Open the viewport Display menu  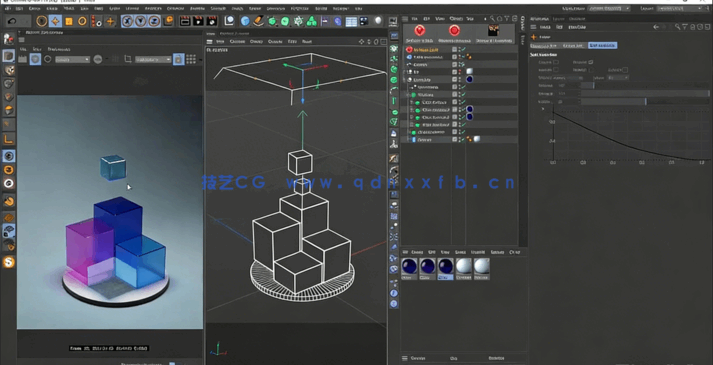pos(256,41)
